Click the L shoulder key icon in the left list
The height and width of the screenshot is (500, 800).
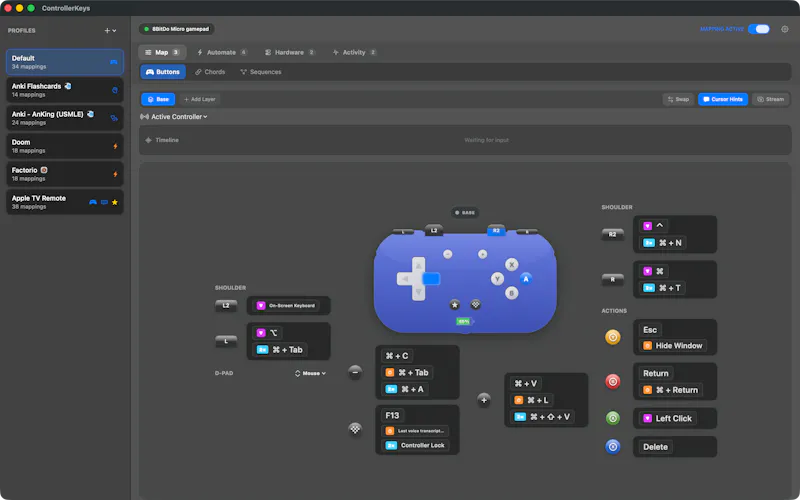(x=226, y=341)
